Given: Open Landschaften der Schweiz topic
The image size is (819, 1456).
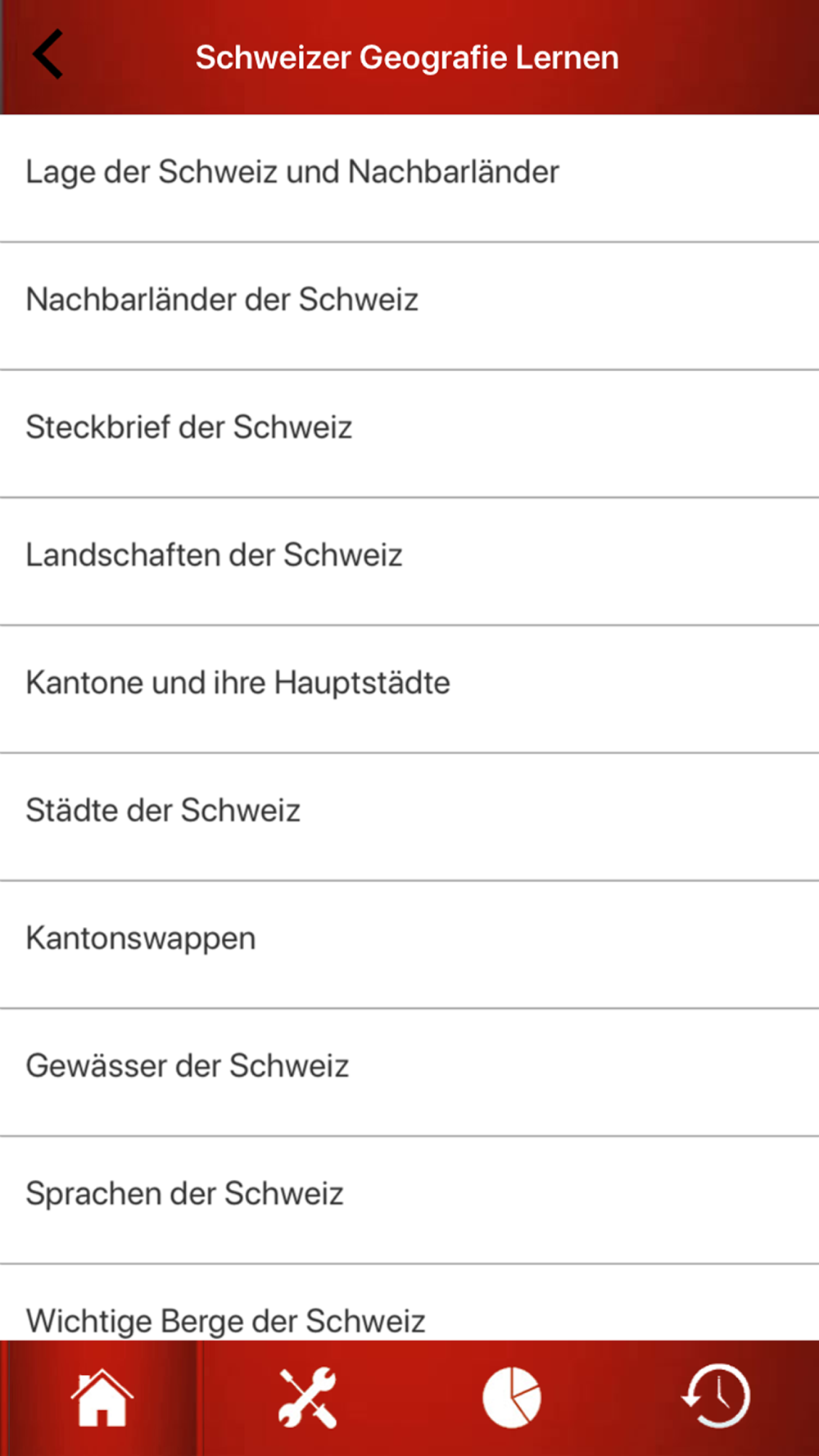Looking at the screenshot, I should point(409,562).
